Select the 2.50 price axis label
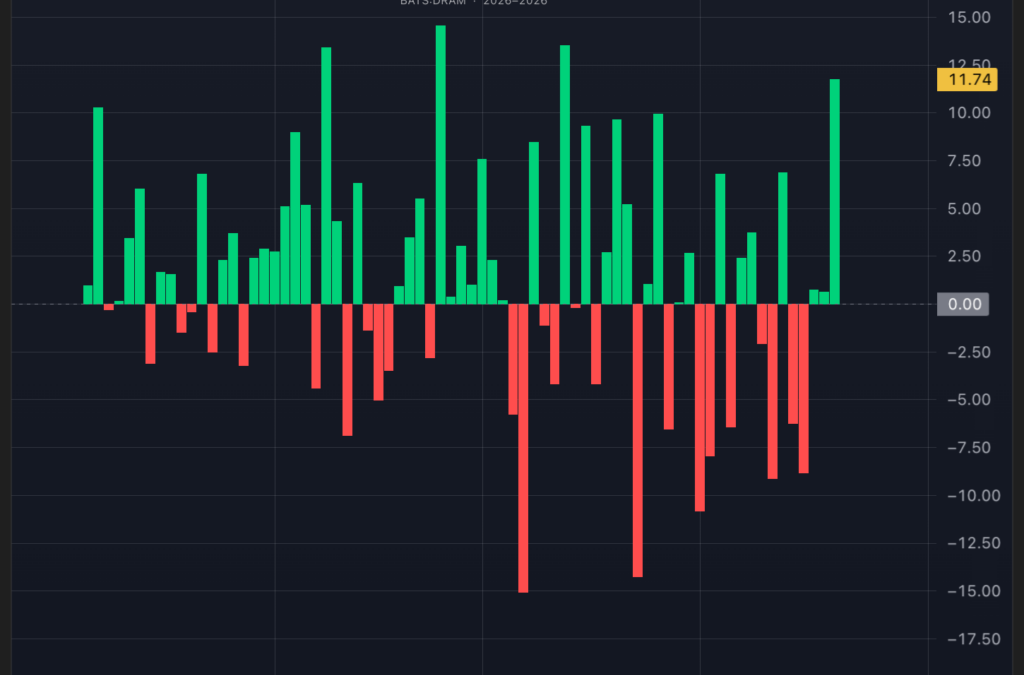Image resolution: width=1024 pixels, height=675 pixels. coord(964,256)
